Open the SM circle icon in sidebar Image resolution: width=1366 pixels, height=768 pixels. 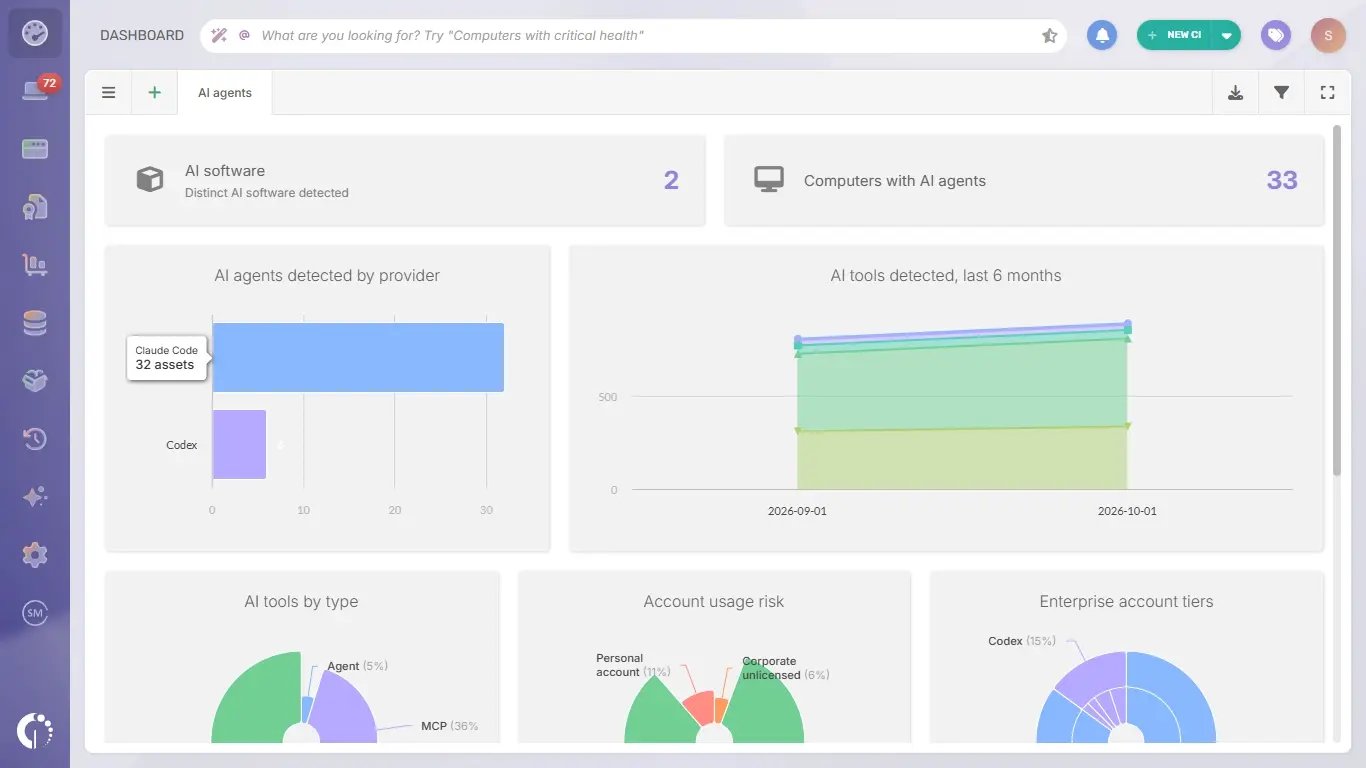[x=35, y=613]
